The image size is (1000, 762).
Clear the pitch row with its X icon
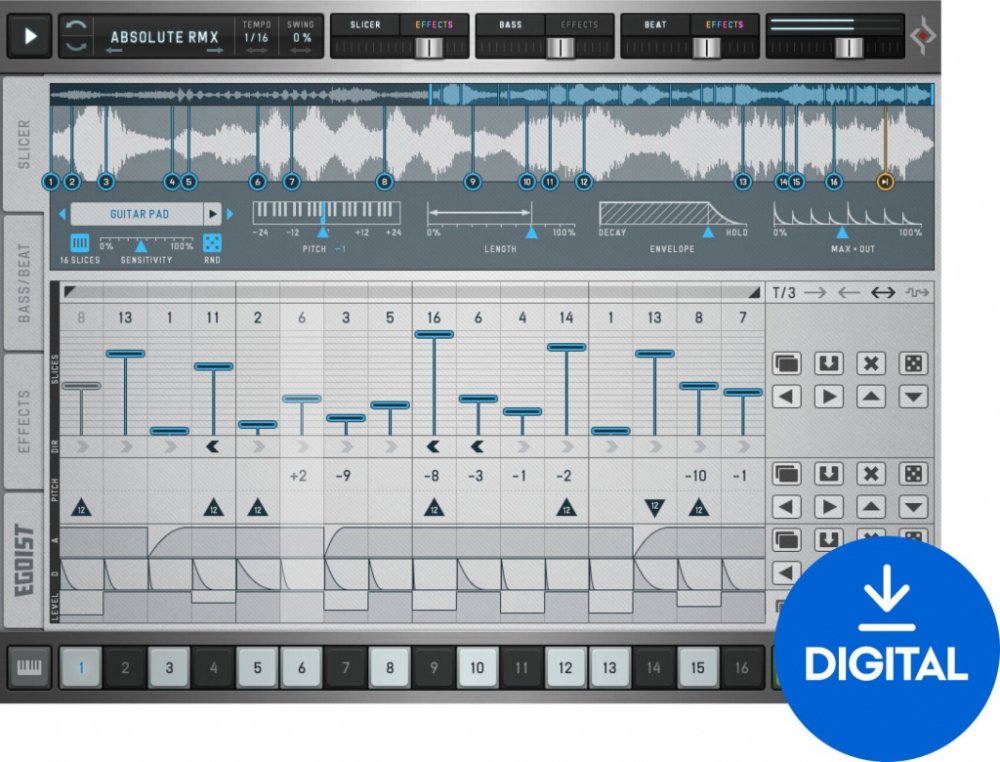pyautogui.click(x=871, y=474)
